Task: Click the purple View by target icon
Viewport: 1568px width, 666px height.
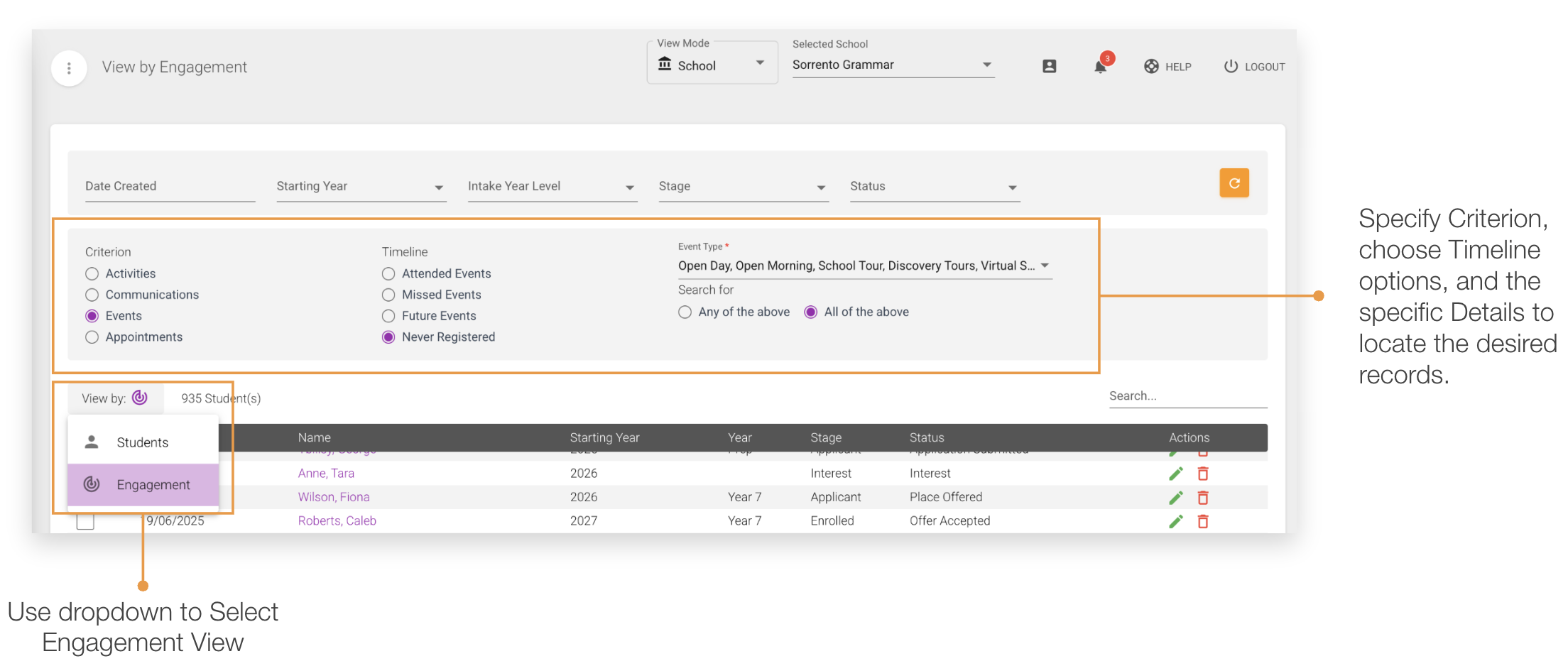Action: coord(140,398)
